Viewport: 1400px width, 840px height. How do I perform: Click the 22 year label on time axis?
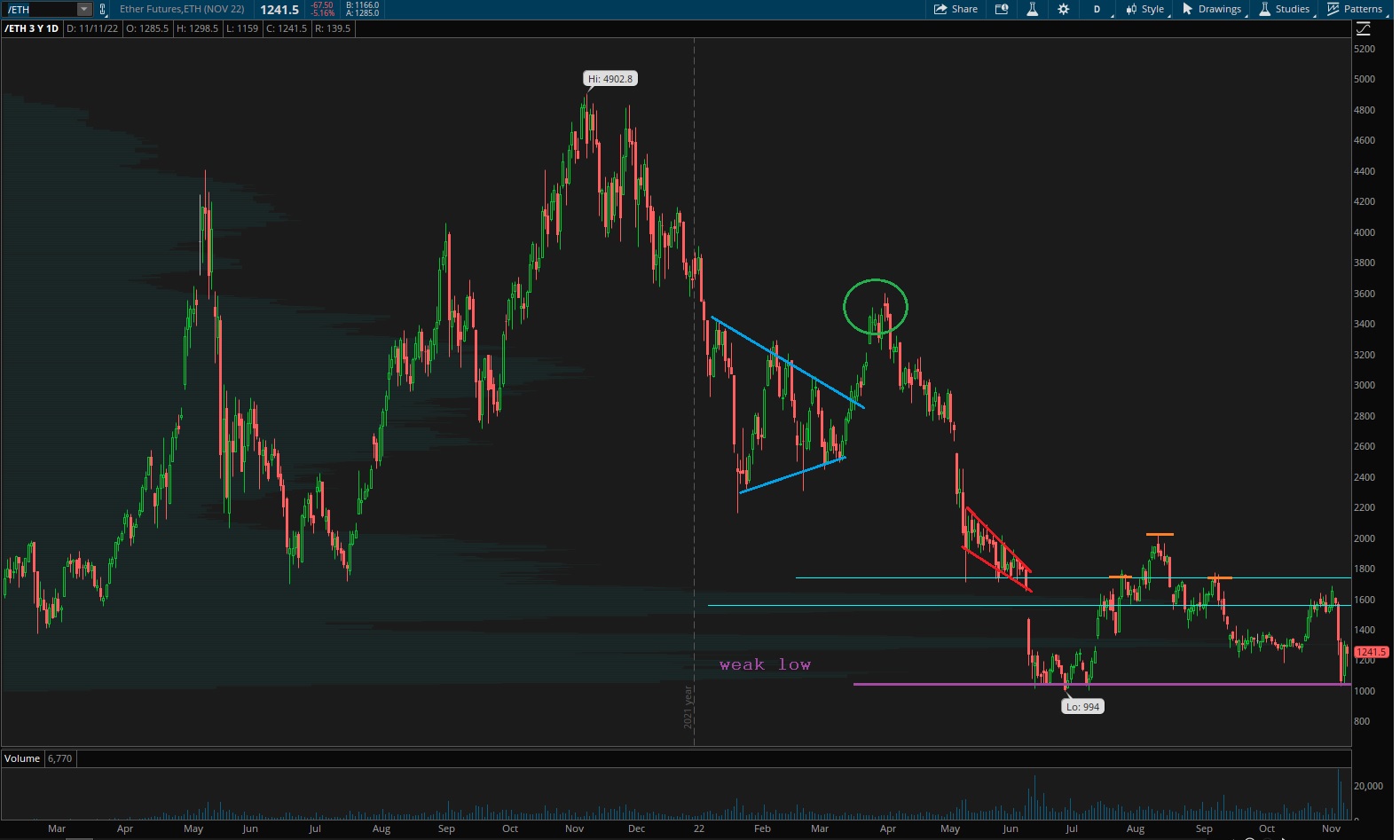699,828
